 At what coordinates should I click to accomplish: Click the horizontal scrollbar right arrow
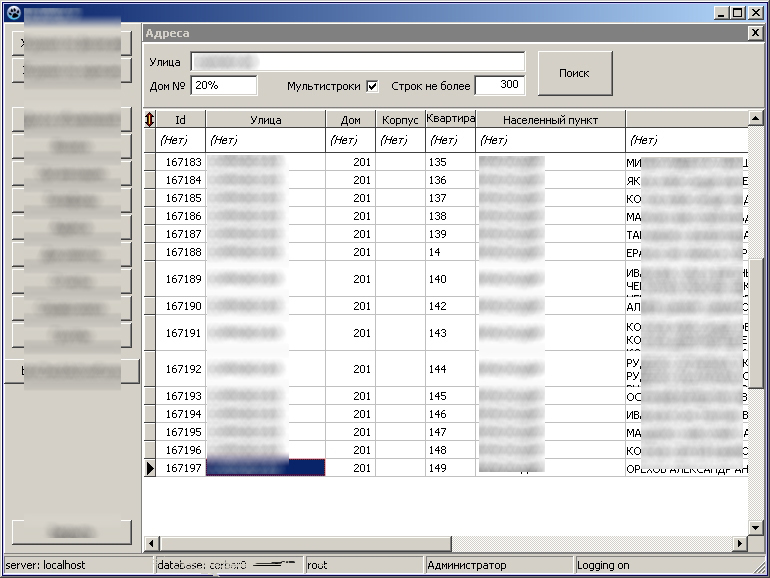tap(740, 544)
